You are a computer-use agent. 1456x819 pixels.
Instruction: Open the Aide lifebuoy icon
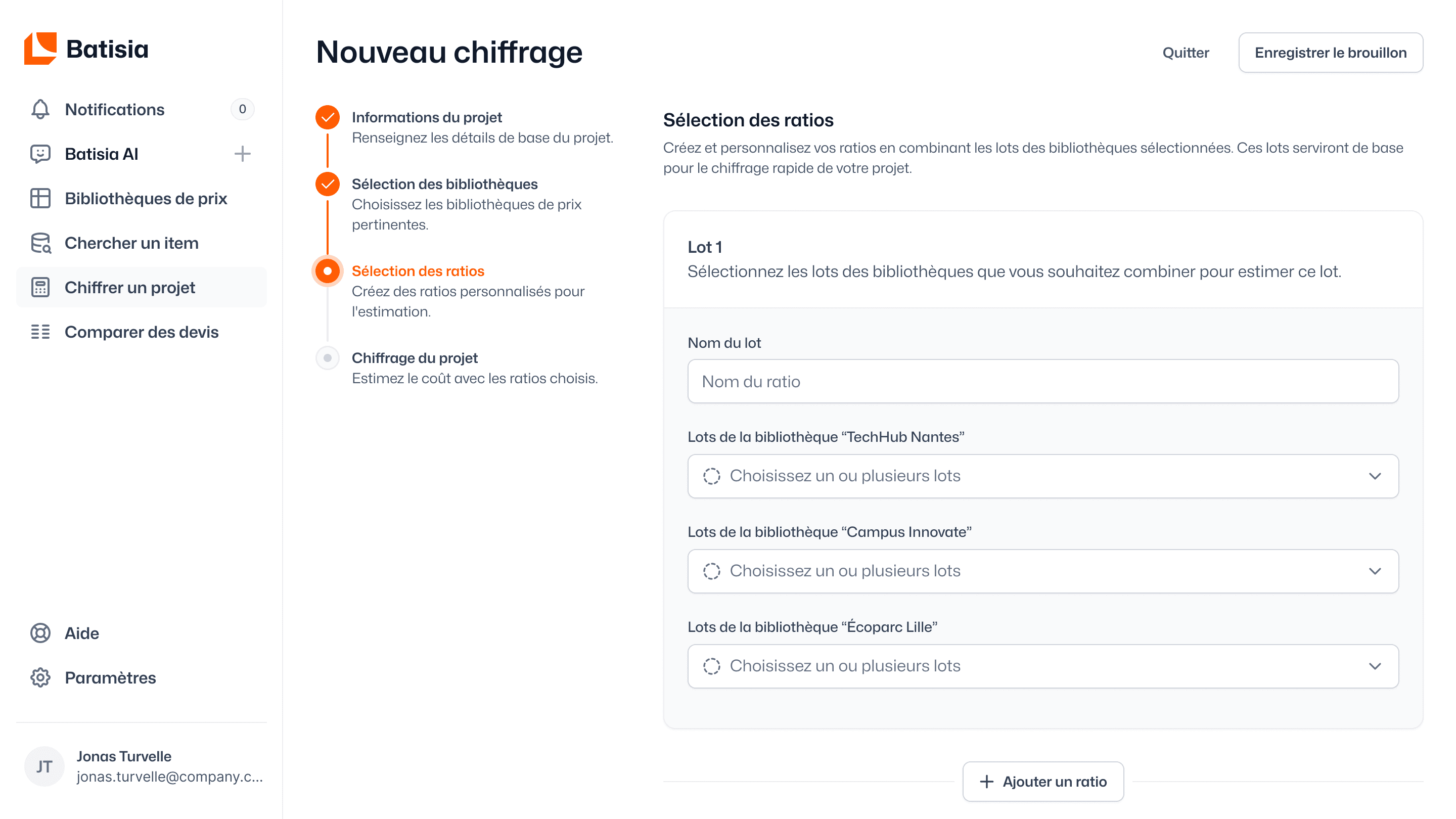pos(40,633)
